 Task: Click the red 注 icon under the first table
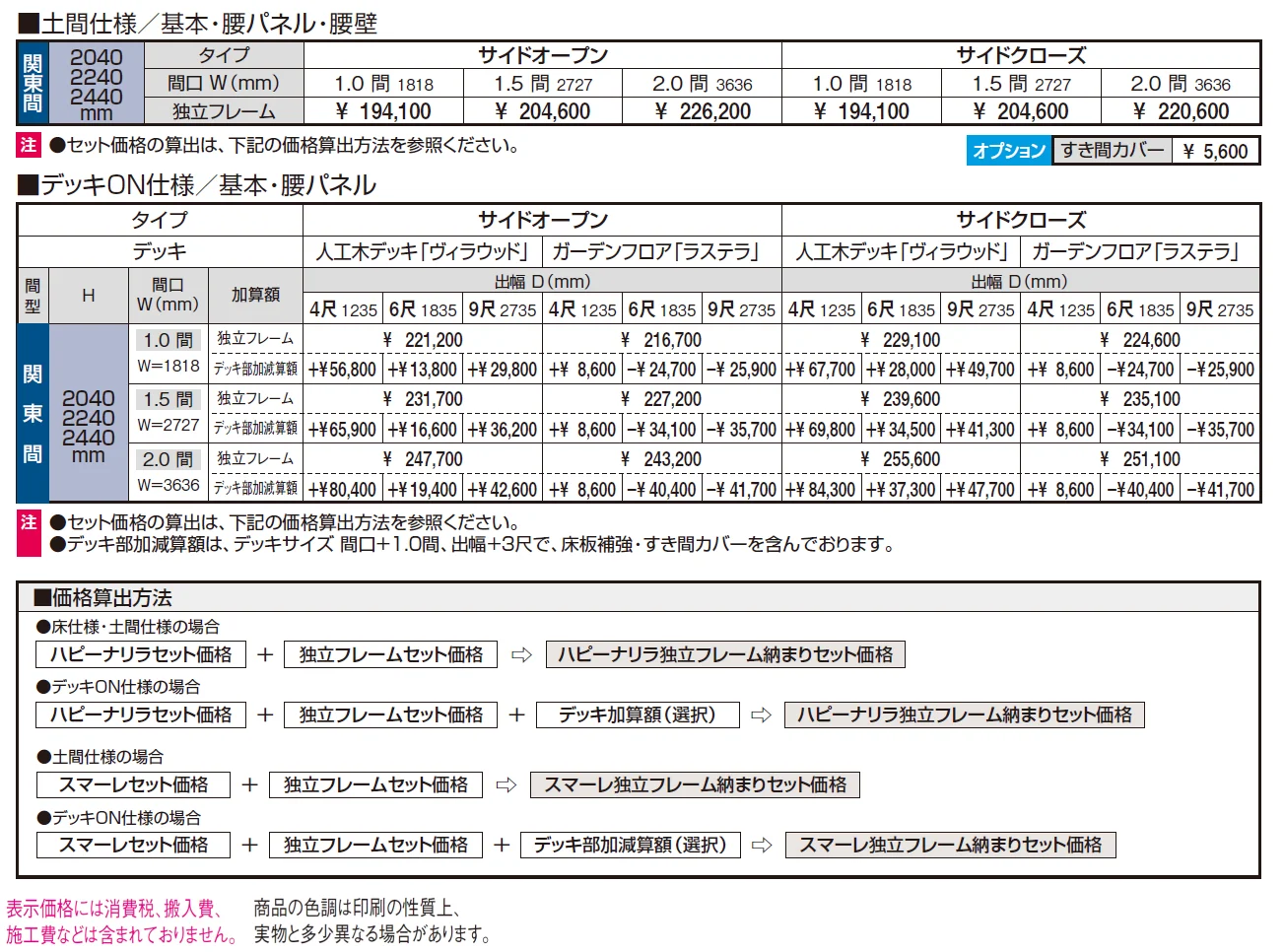tap(29, 145)
